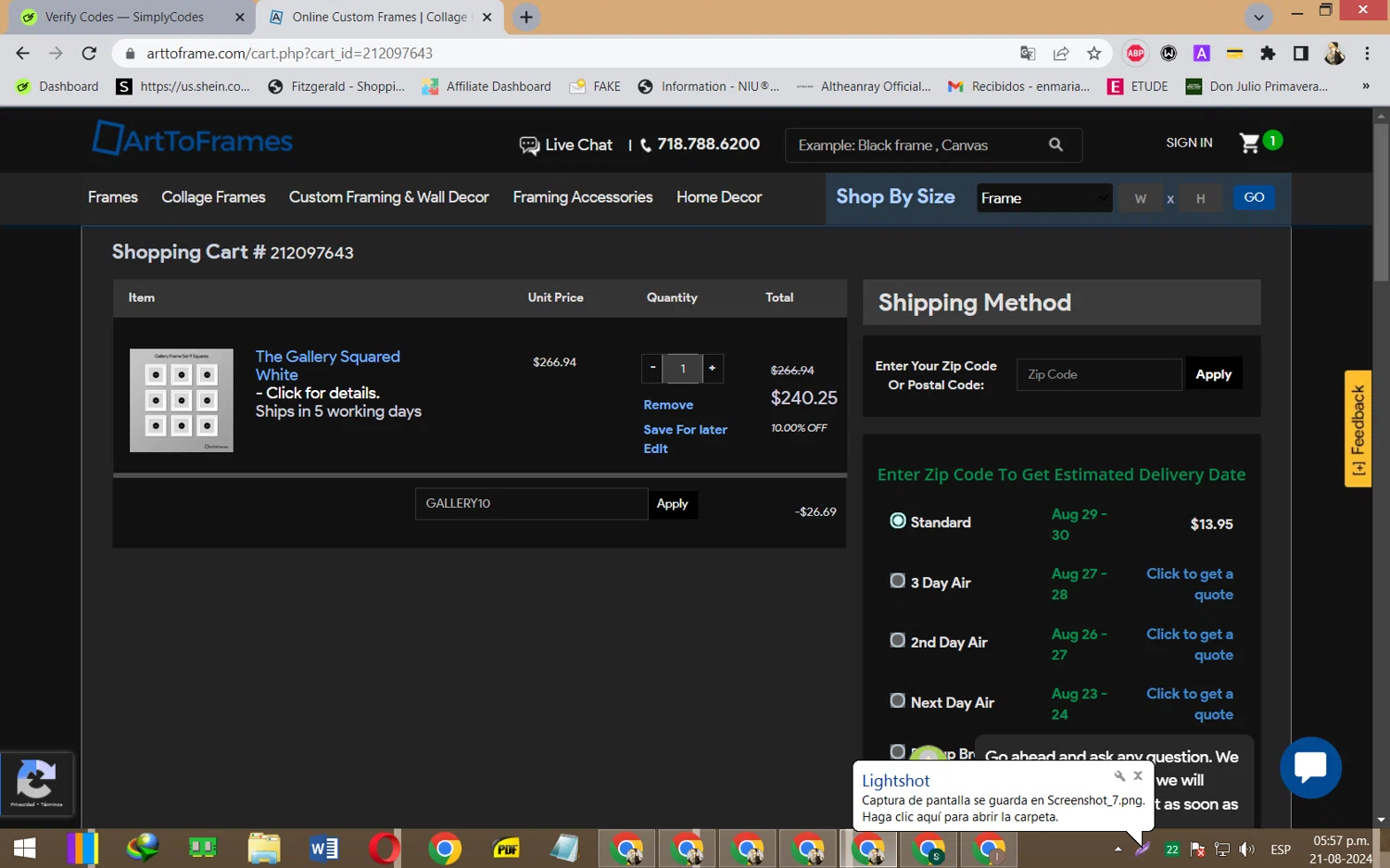Launch Microsoft Word from the taskbar
The height and width of the screenshot is (868, 1390).
coord(324,849)
